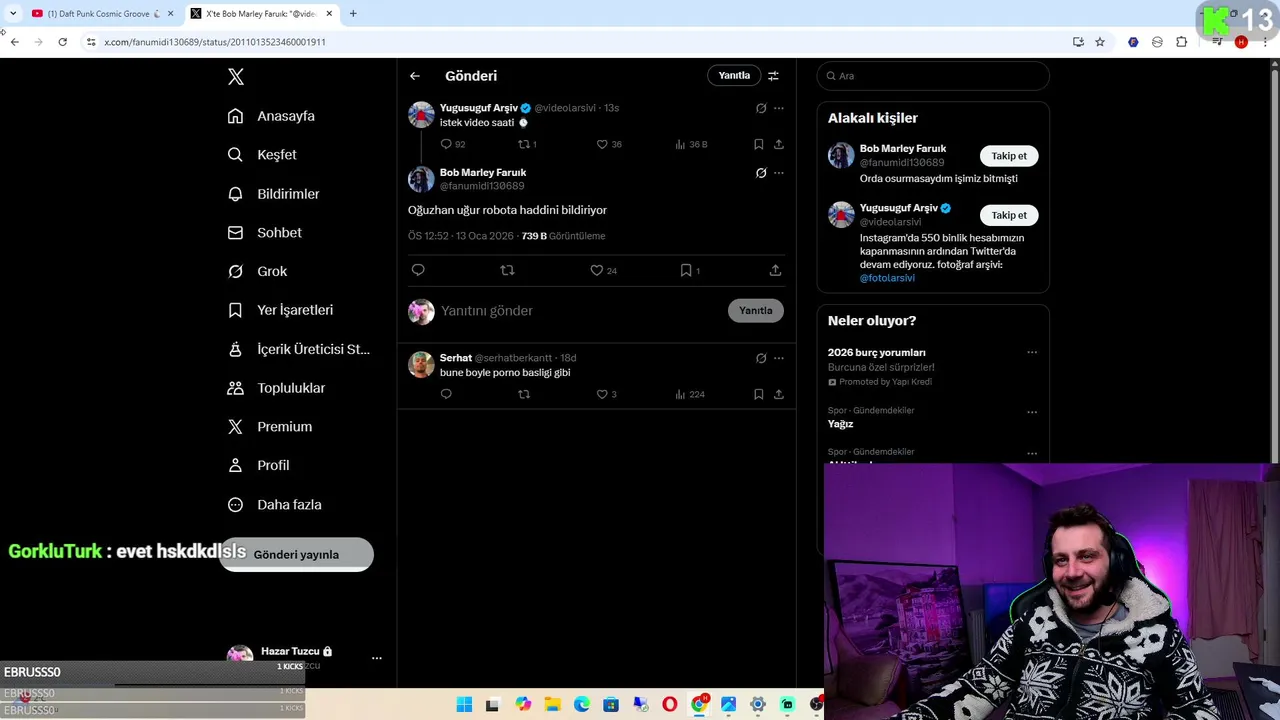
Task: Repost Serhat's comment
Action: pyautogui.click(x=524, y=394)
